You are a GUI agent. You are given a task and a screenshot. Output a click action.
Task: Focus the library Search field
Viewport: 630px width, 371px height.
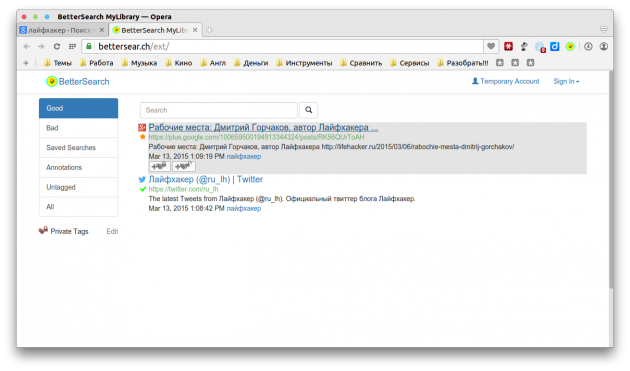219,110
